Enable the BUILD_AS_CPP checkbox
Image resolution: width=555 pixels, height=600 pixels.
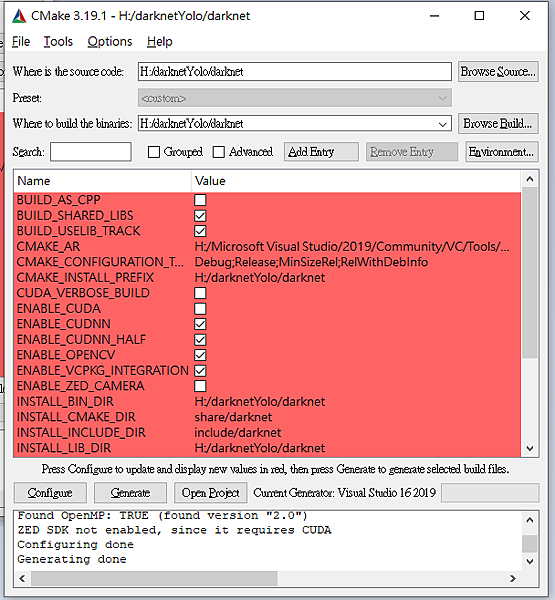(200, 200)
